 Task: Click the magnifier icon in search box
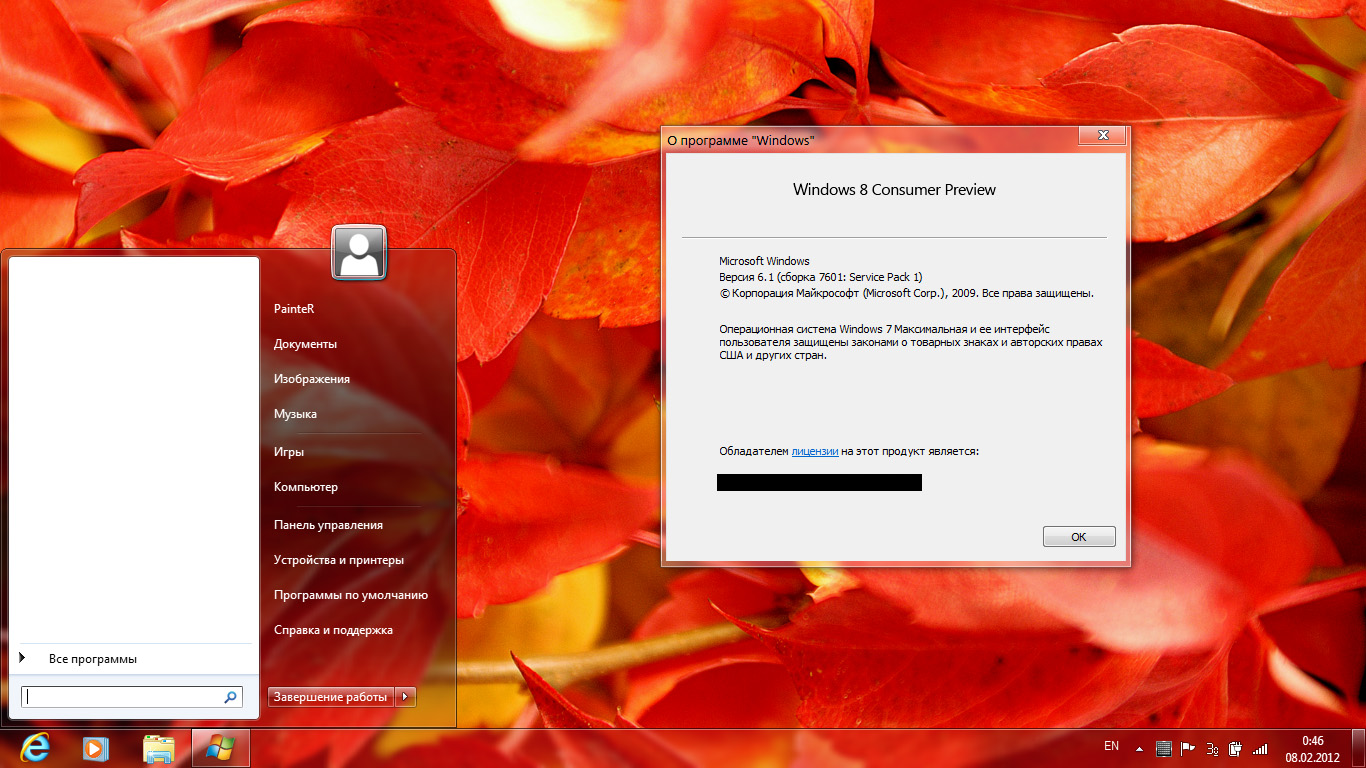(230, 697)
